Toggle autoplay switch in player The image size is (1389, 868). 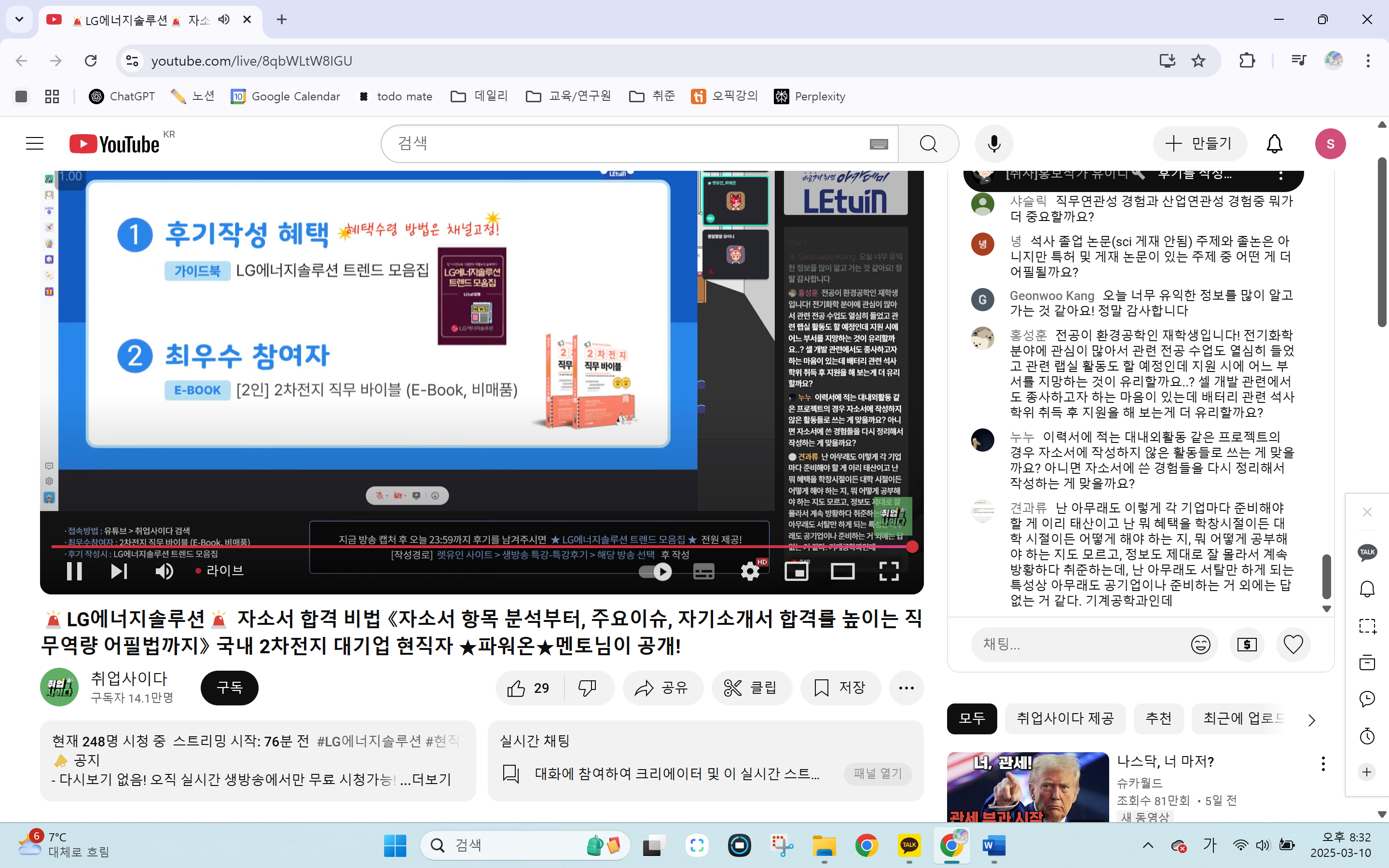pos(656,571)
